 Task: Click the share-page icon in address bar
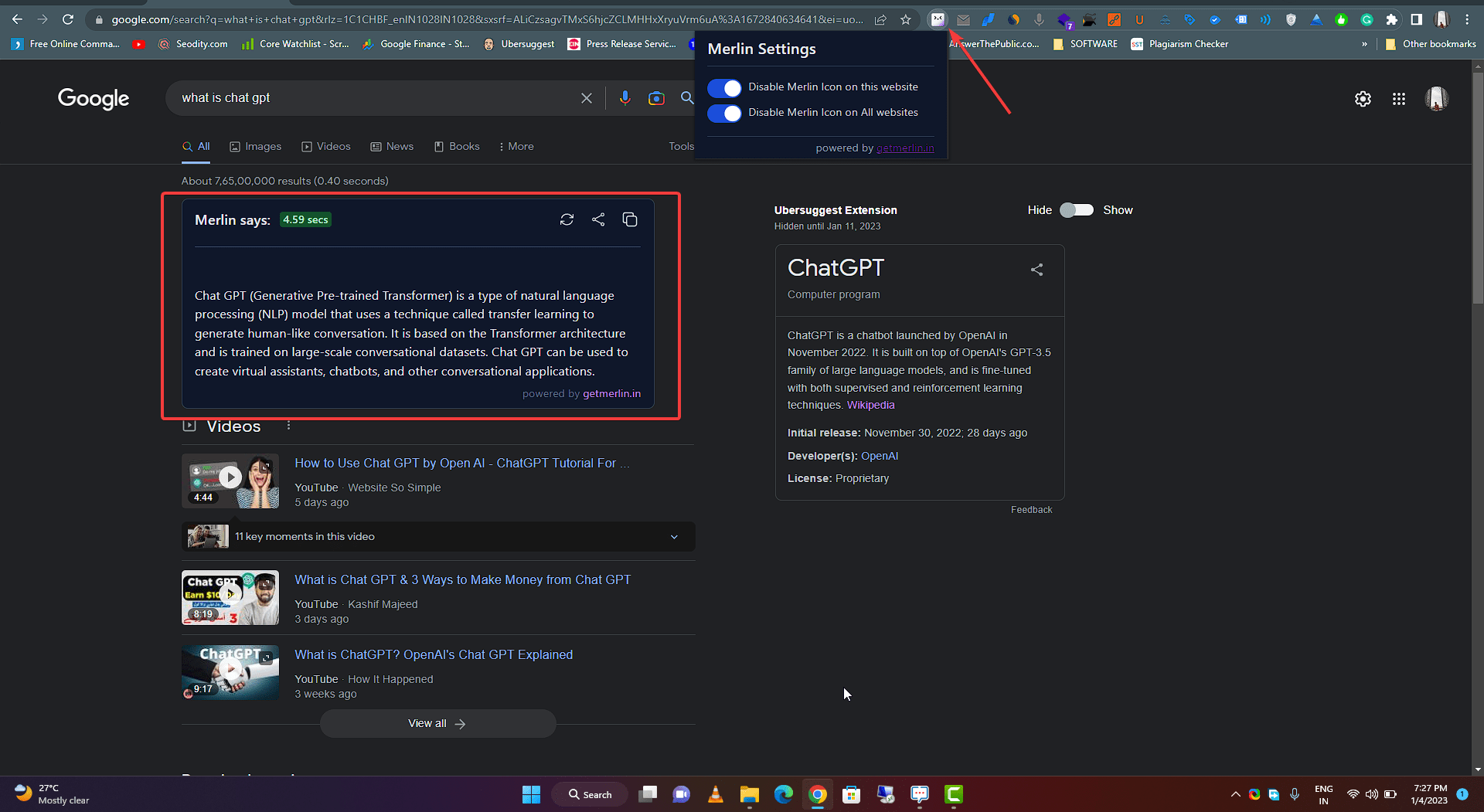[880, 19]
